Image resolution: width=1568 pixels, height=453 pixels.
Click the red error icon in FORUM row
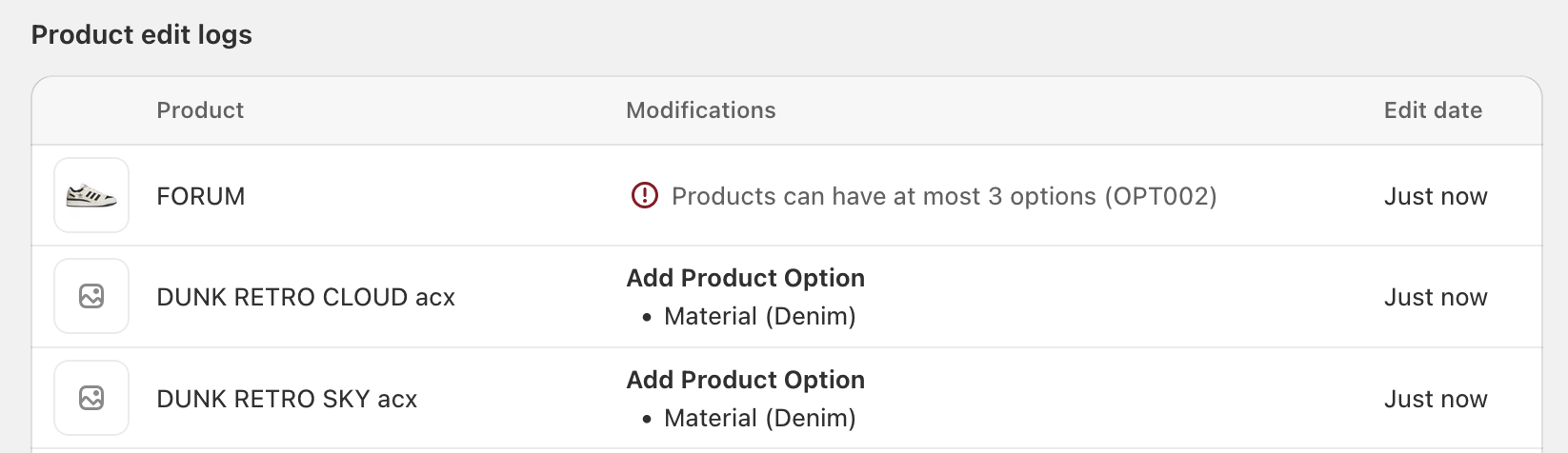(x=645, y=196)
